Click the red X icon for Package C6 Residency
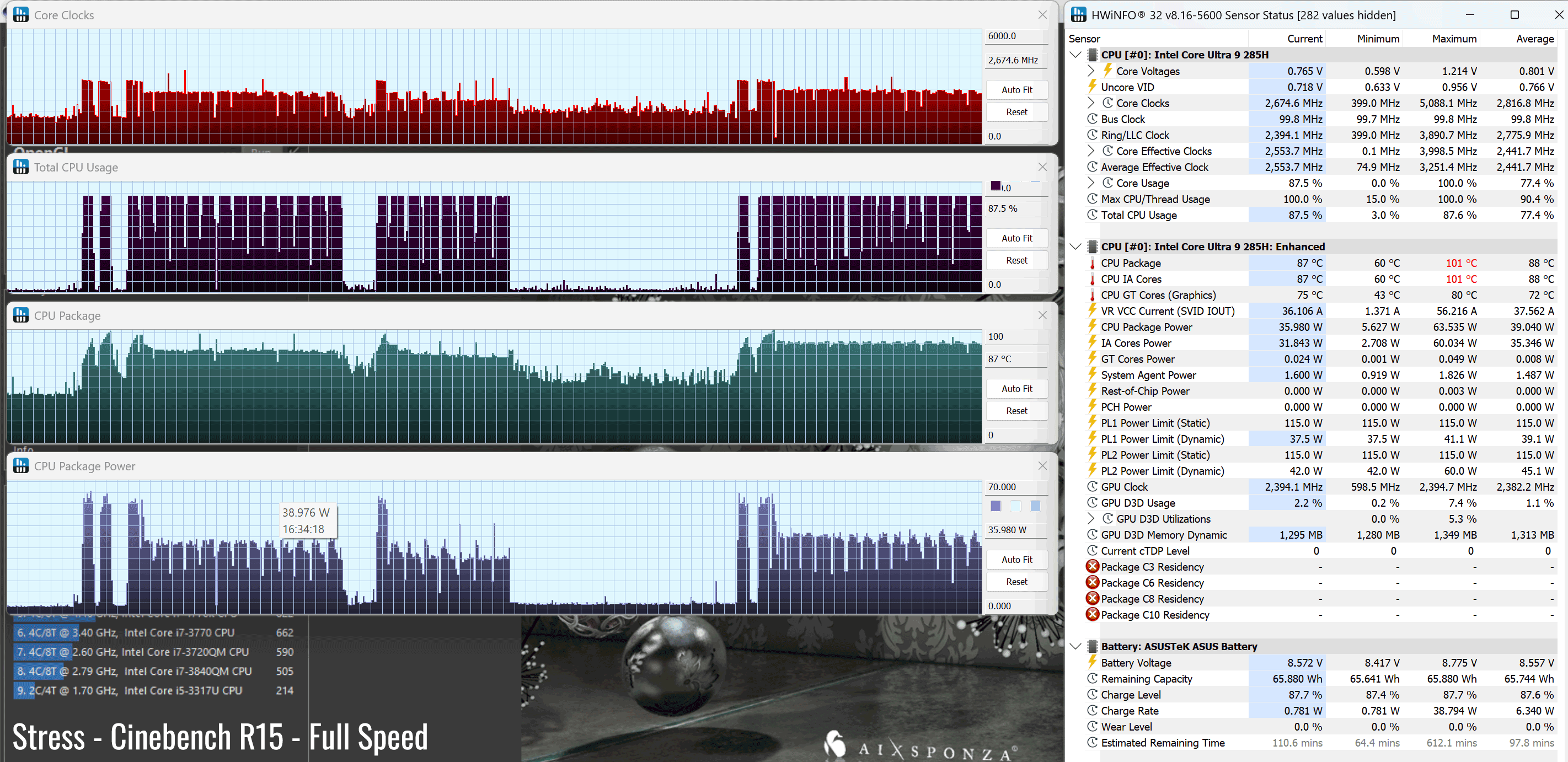 coord(1093,582)
